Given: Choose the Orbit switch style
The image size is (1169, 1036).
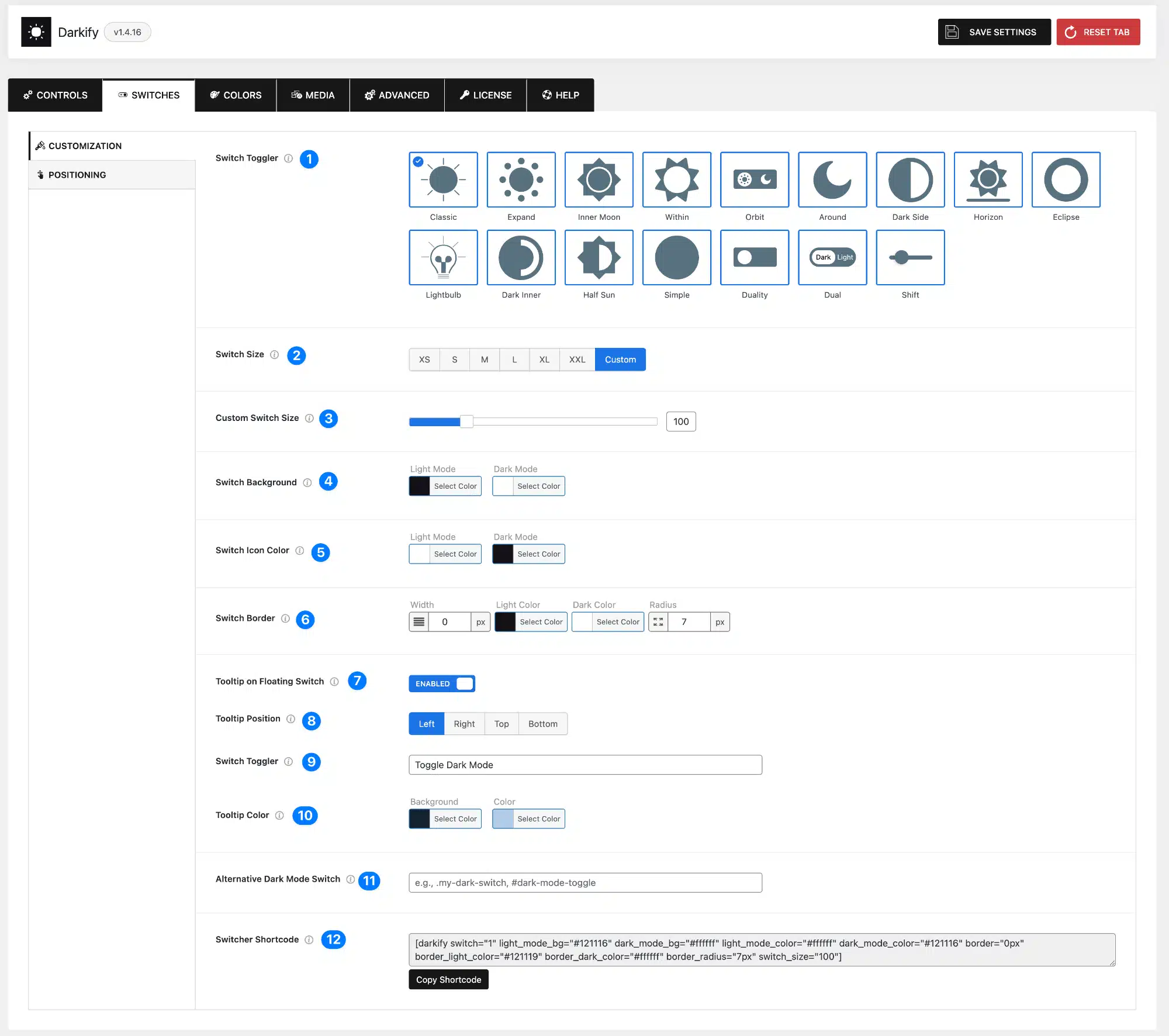Looking at the screenshot, I should click(754, 179).
